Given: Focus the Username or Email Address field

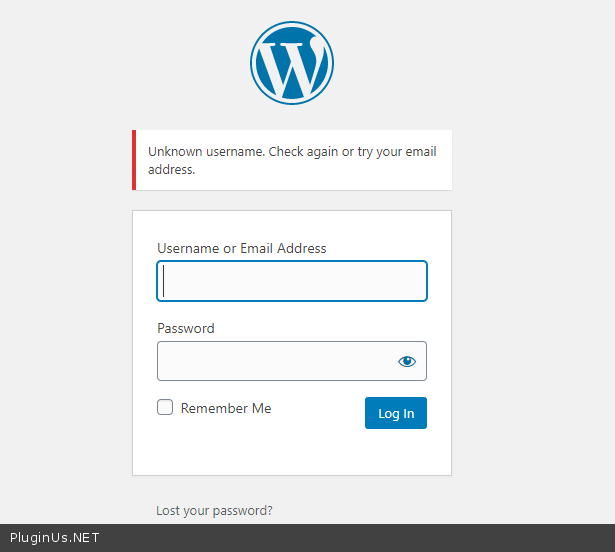Looking at the screenshot, I should tap(292, 281).
